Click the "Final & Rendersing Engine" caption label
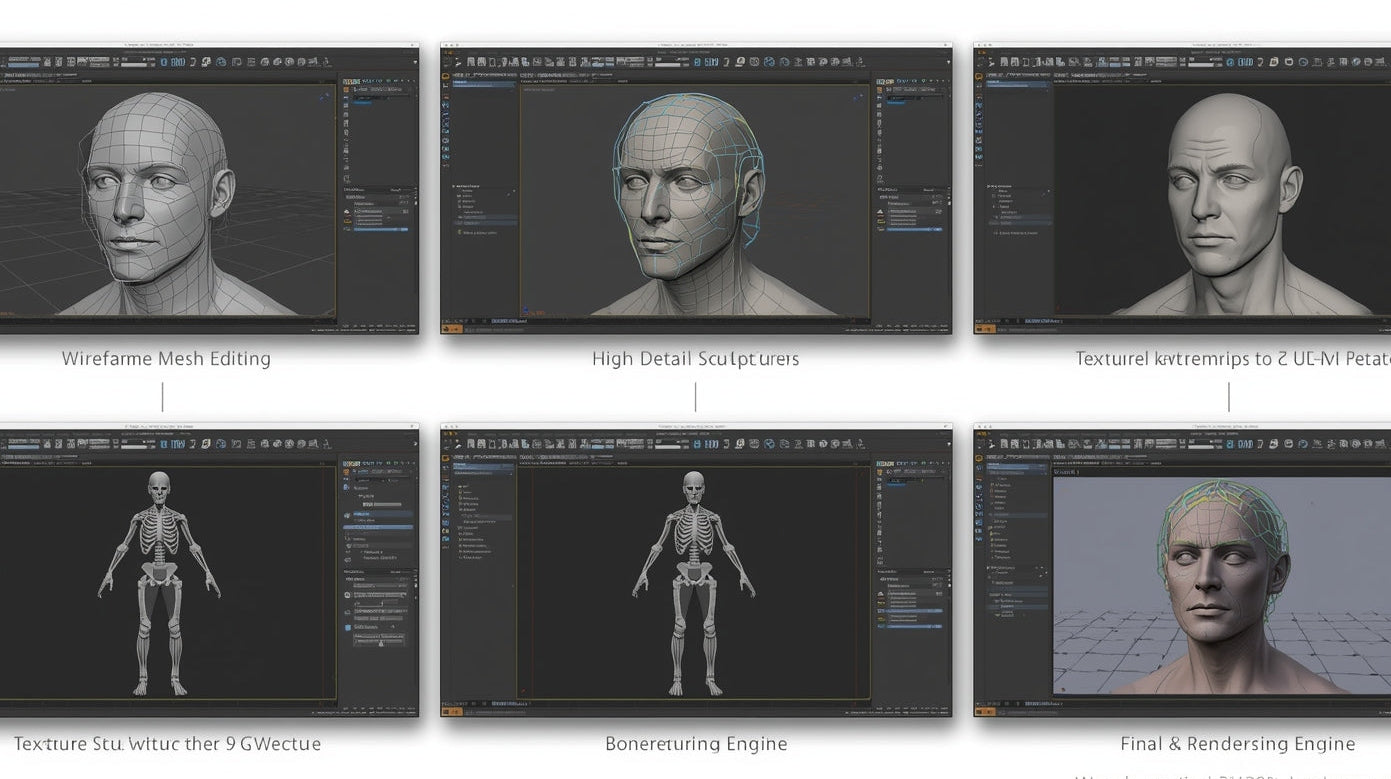This screenshot has width=1391, height=779. [1237, 744]
